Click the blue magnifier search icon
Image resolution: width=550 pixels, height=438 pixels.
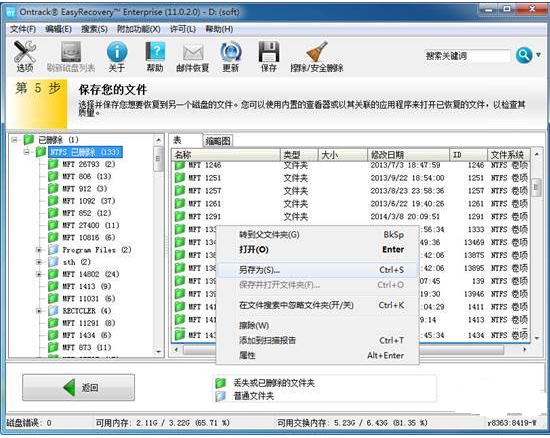pyautogui.click(x=524, y=55)
